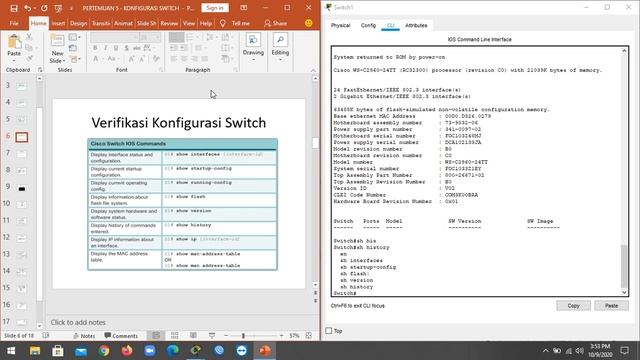Open the slide Layout dropdown
This screenshot has height=360, width=640.
(x=74, y=37)
